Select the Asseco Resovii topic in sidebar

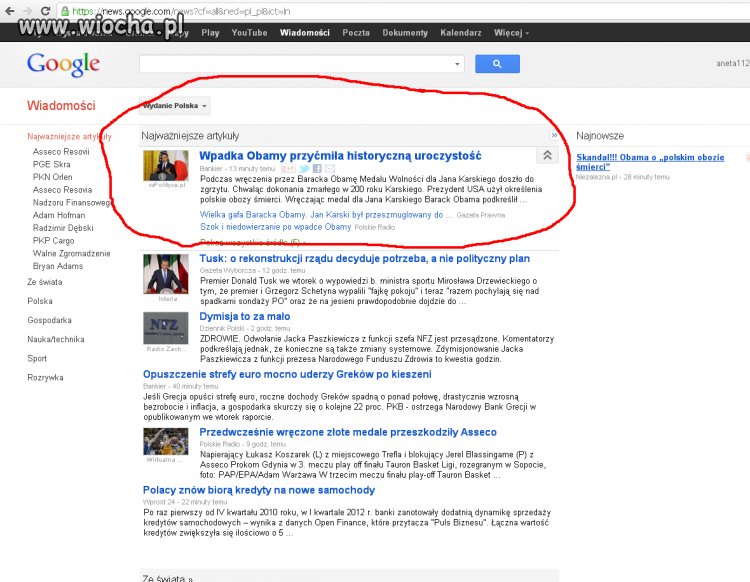coord(61,152)
